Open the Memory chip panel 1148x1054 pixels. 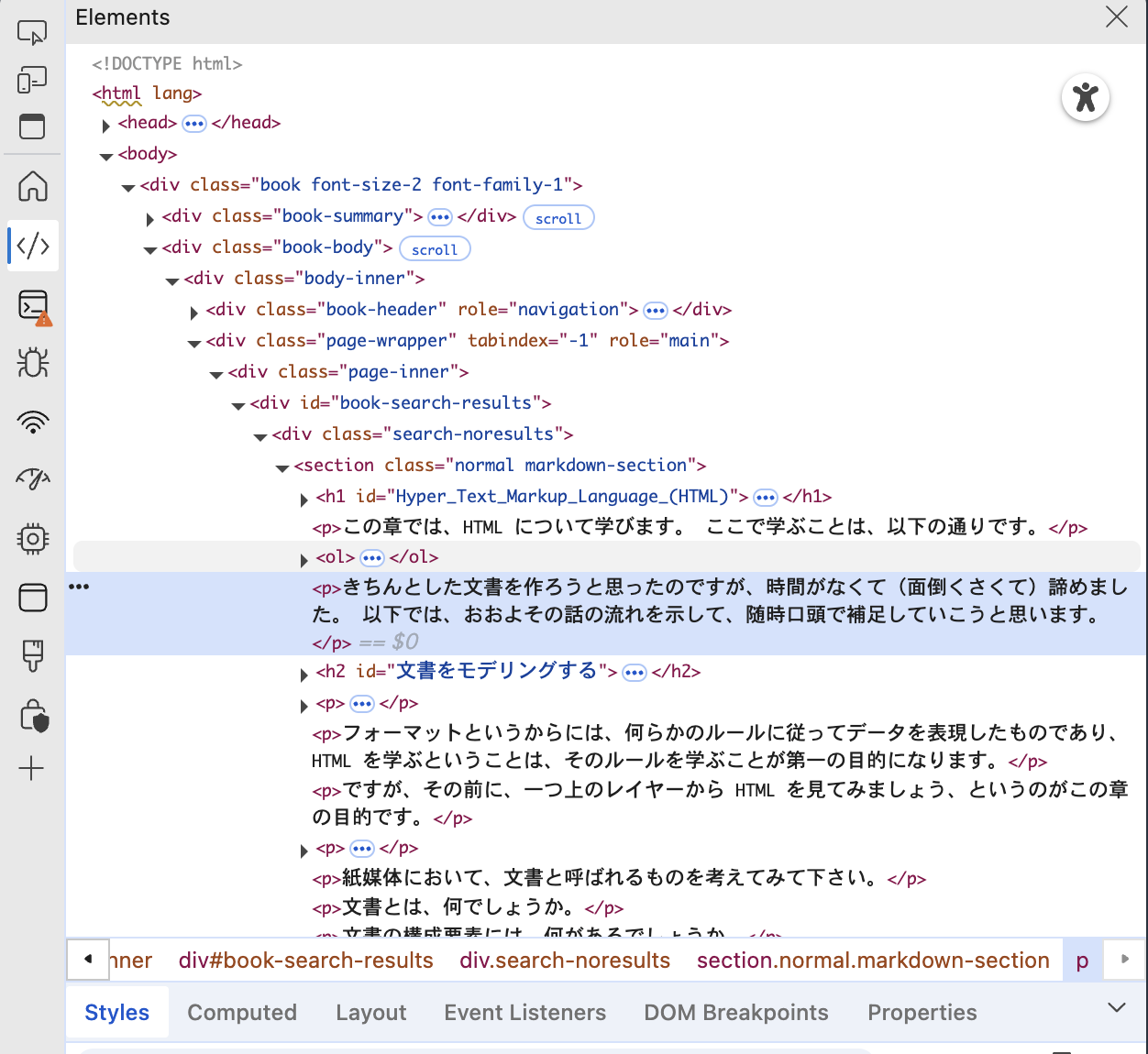32,539
